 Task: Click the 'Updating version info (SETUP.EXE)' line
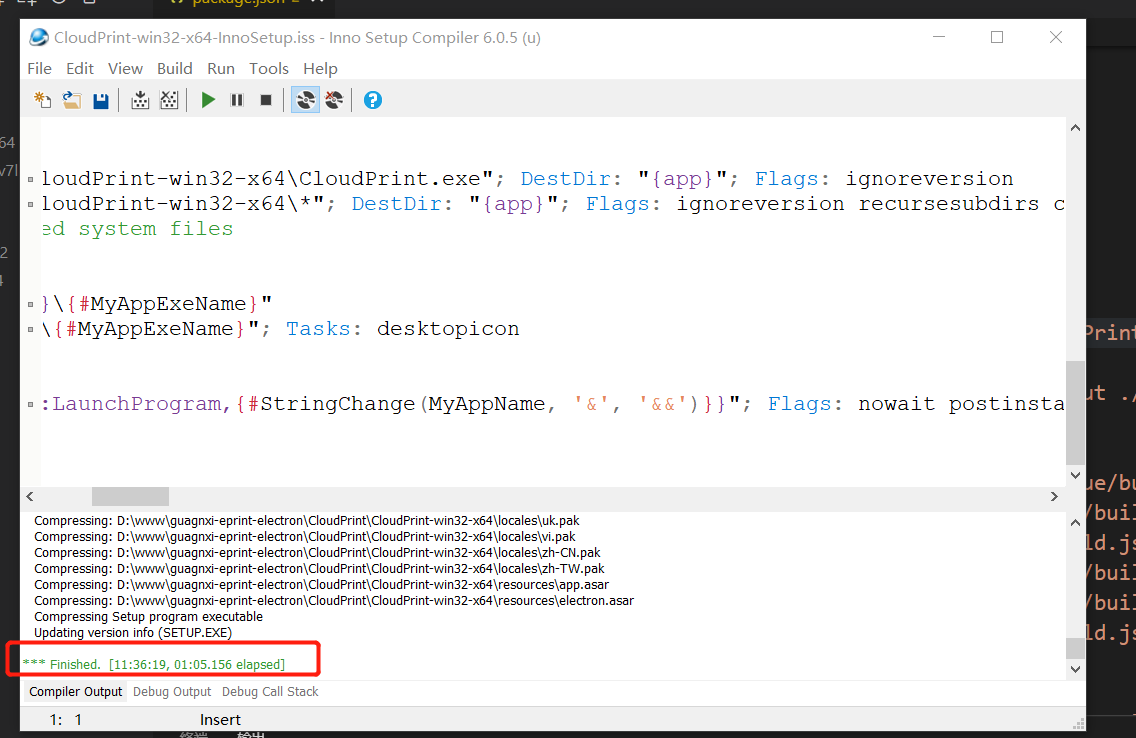pyautogui.click(x=133, y=632)
